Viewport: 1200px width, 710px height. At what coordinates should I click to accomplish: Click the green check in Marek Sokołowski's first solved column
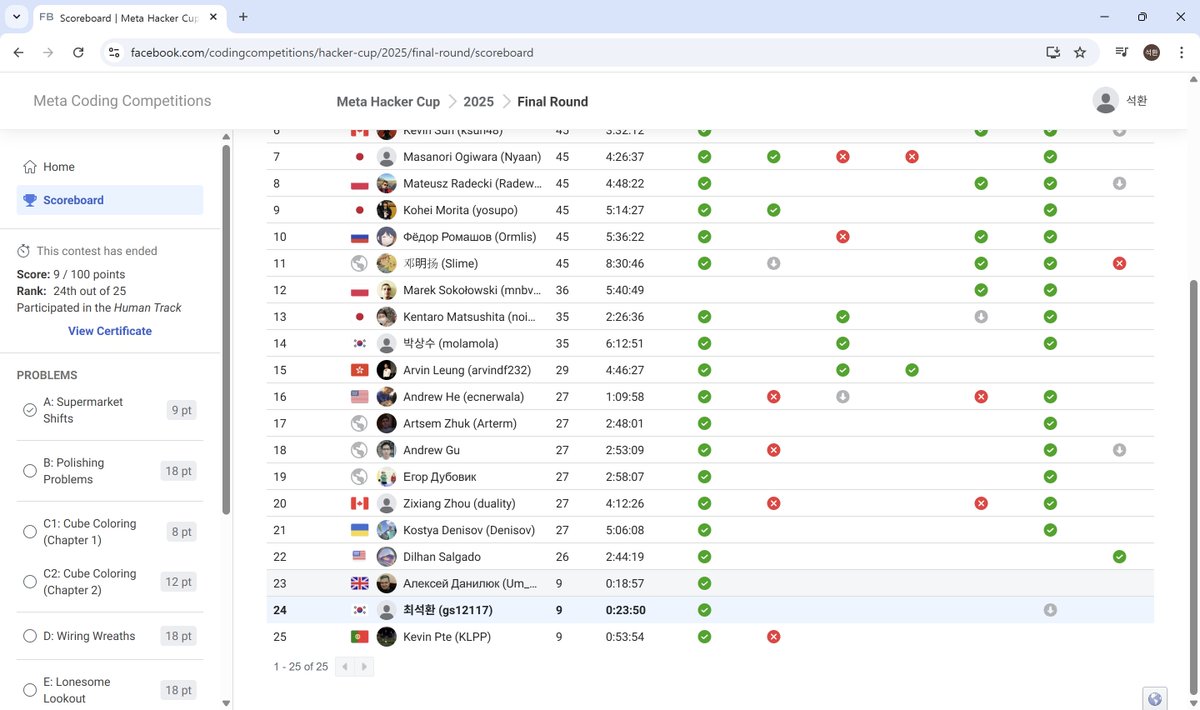click(x=981, y=290)
